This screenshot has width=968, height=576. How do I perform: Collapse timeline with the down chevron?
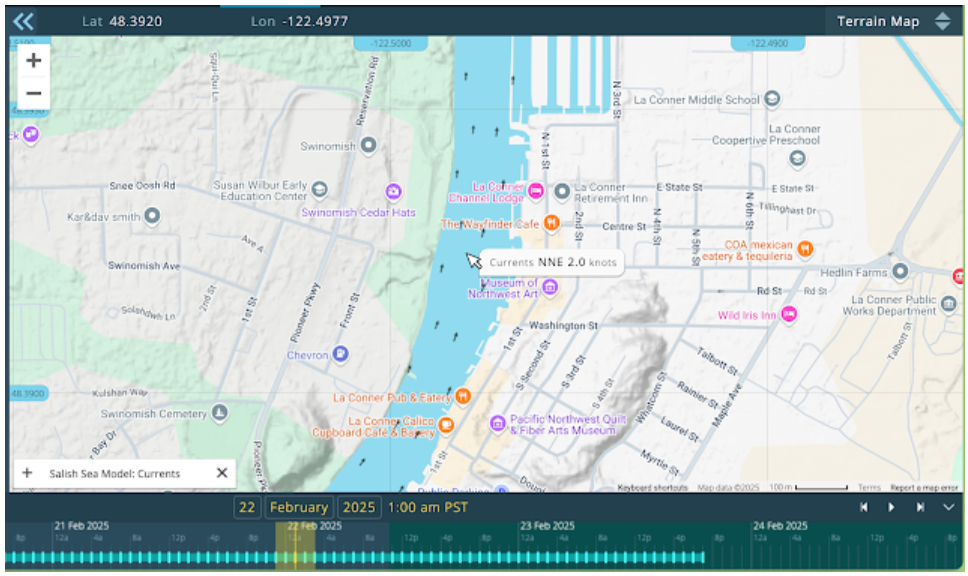point(948,507)
